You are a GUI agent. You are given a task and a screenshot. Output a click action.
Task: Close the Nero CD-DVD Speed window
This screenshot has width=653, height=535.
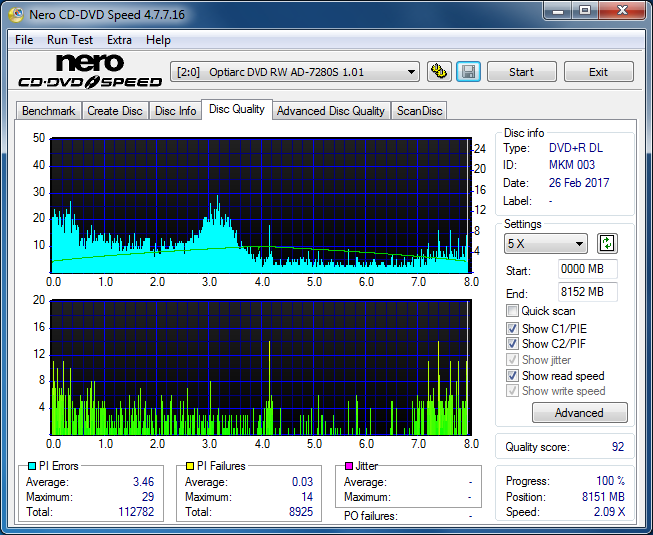point(622,11)
